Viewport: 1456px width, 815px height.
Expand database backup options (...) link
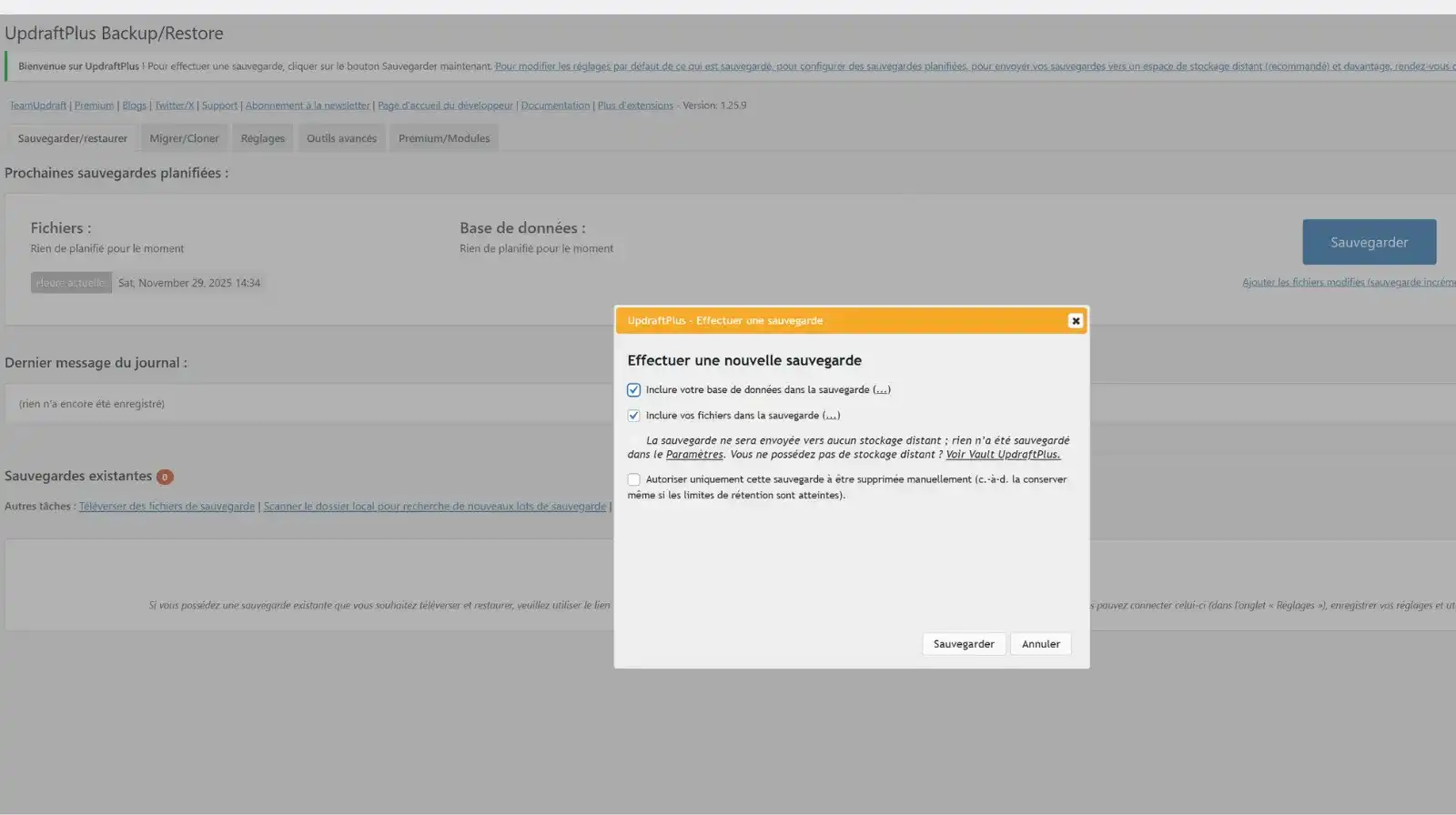[881, 390]
